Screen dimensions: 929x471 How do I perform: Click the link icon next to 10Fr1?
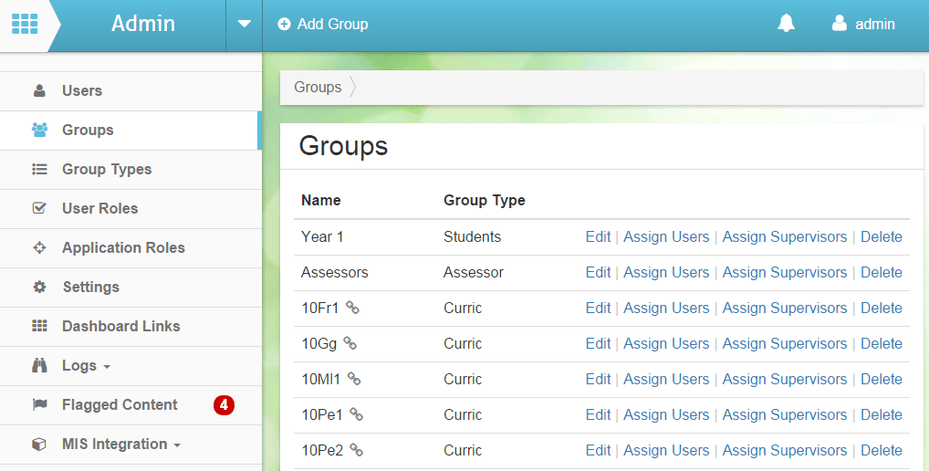pyautogui.click(x=353, y=307)
